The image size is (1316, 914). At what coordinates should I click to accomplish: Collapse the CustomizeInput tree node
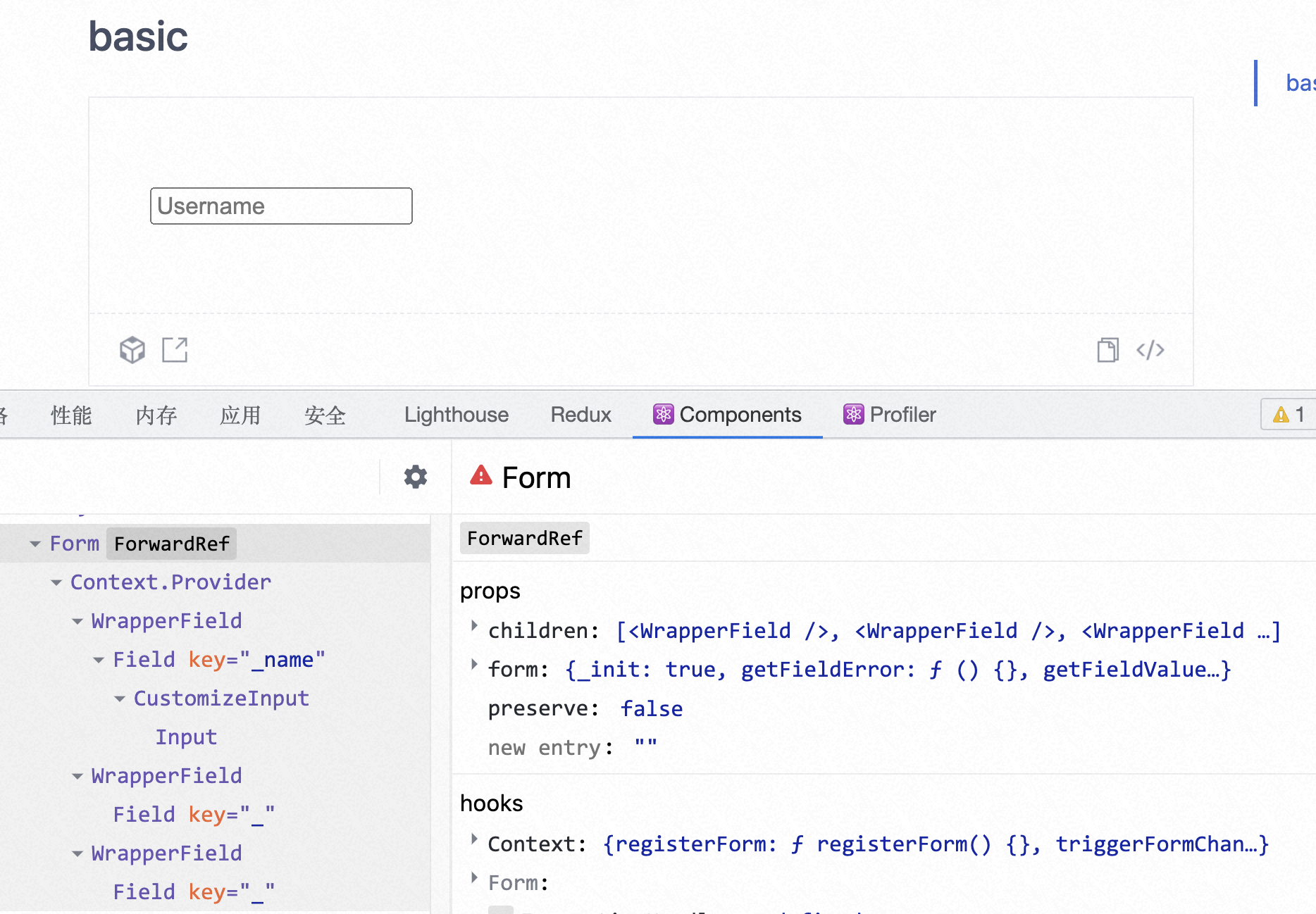pos(120,699)
